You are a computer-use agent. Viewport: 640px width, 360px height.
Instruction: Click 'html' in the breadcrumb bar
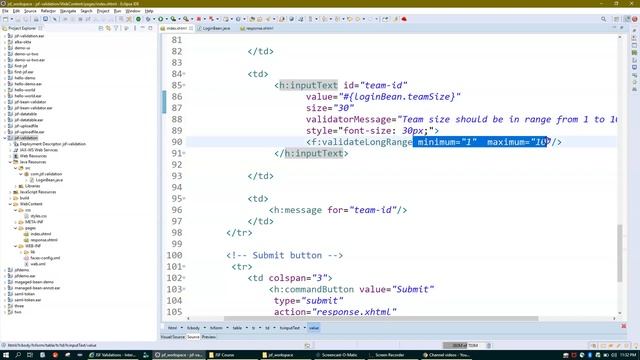point(172,328)
